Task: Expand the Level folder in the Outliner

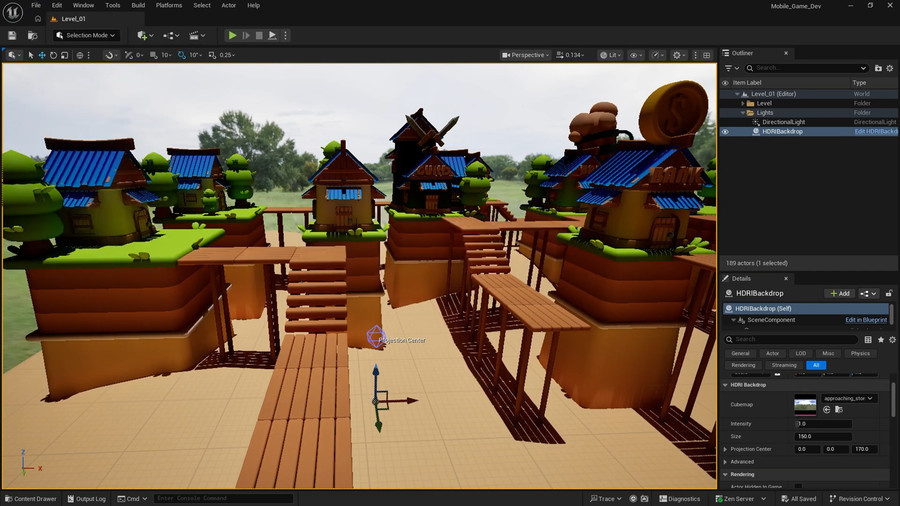Action: [x=743, y=103]
